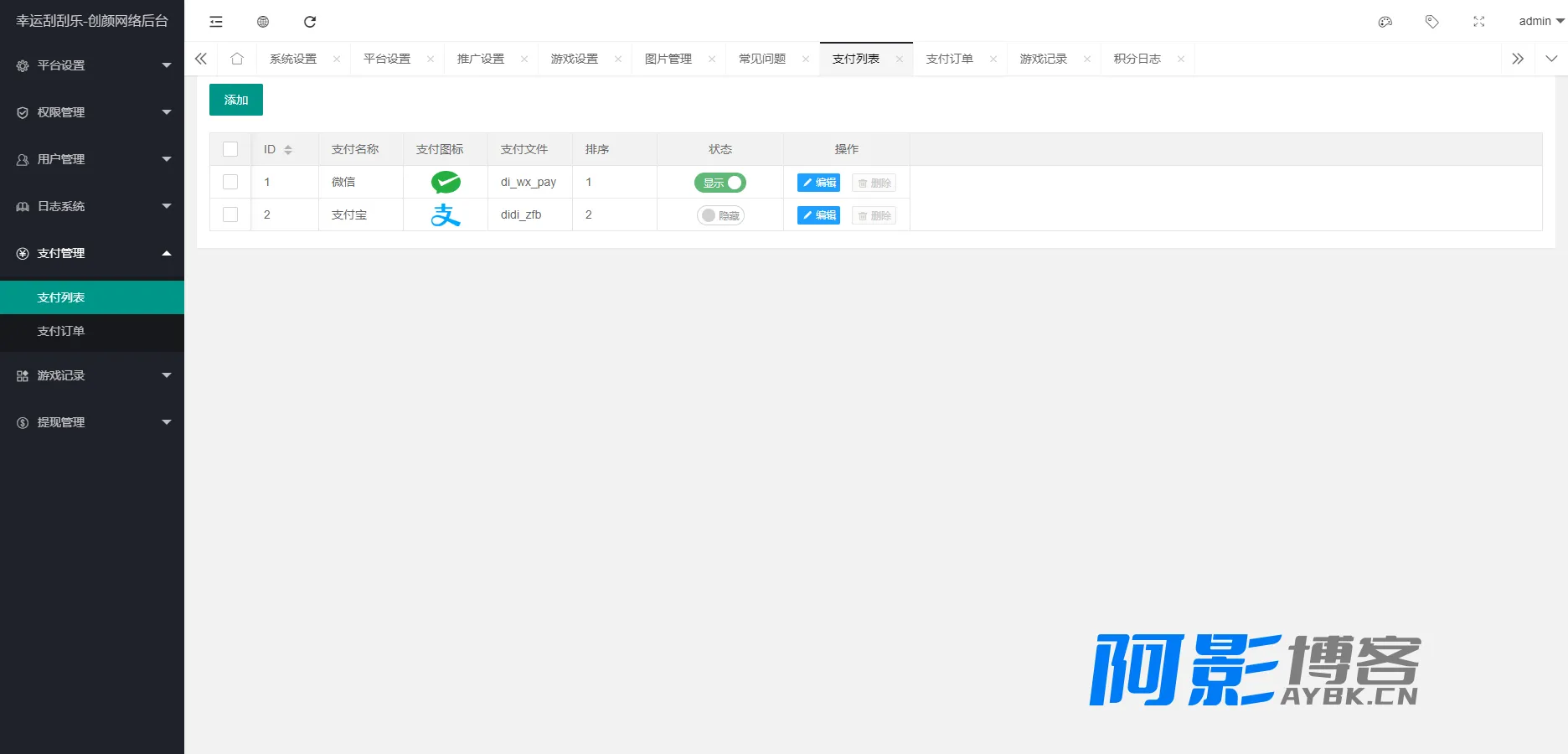Viewport: 1568px width, 754px height.
Task: Open the theme palette icon in header
Action: 1385,22
